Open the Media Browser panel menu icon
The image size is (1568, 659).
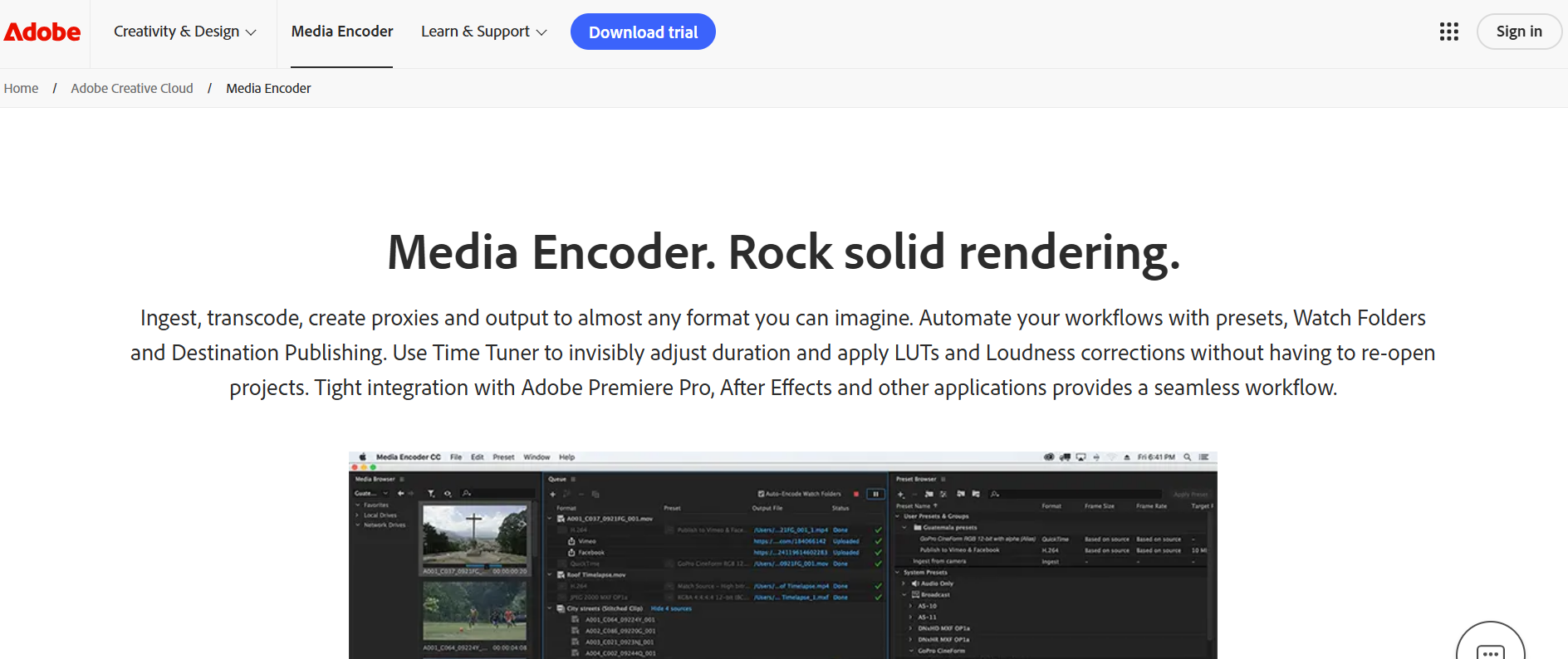pyautogui.click(x=402, y=479)
